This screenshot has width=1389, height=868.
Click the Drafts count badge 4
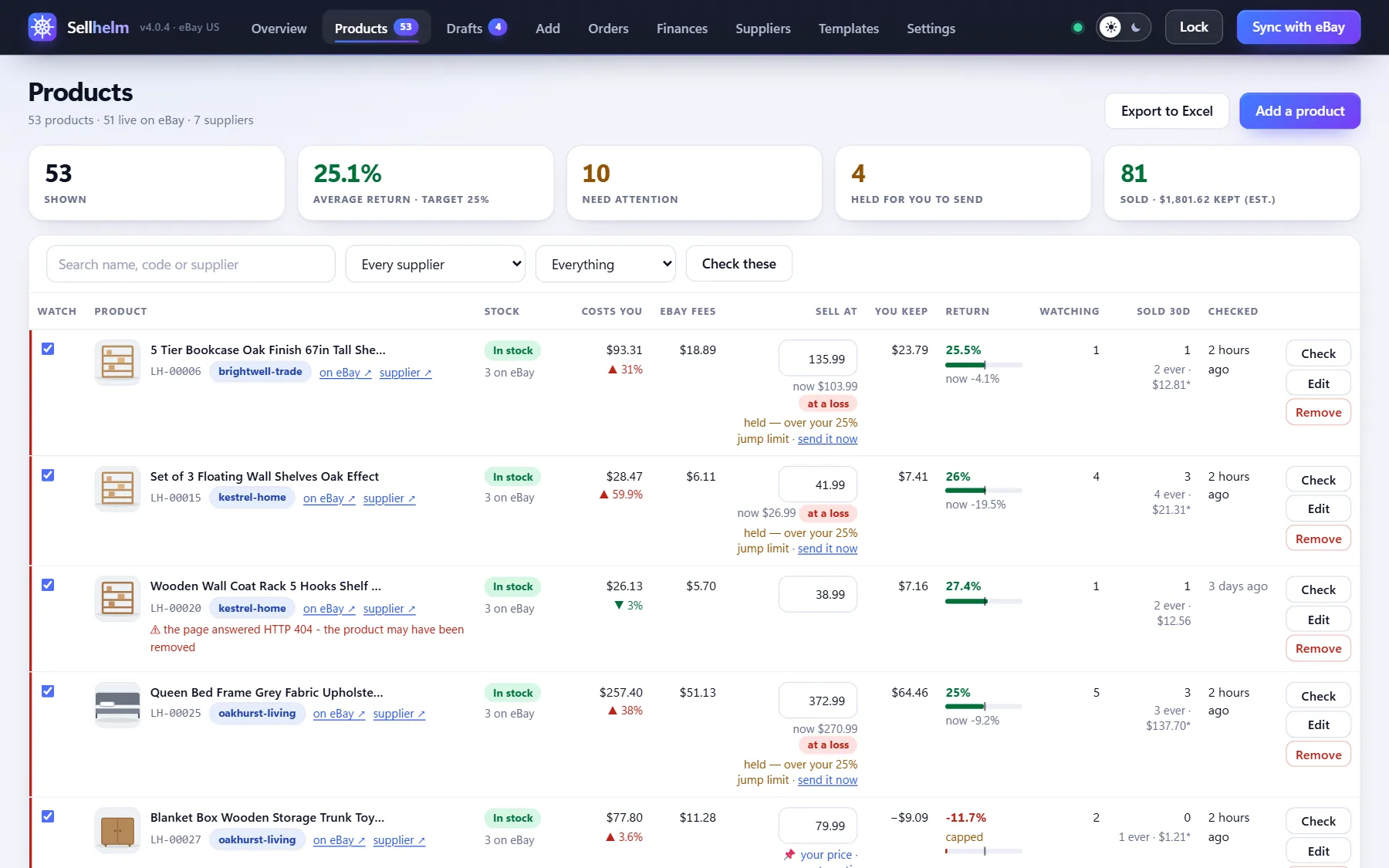498,27
